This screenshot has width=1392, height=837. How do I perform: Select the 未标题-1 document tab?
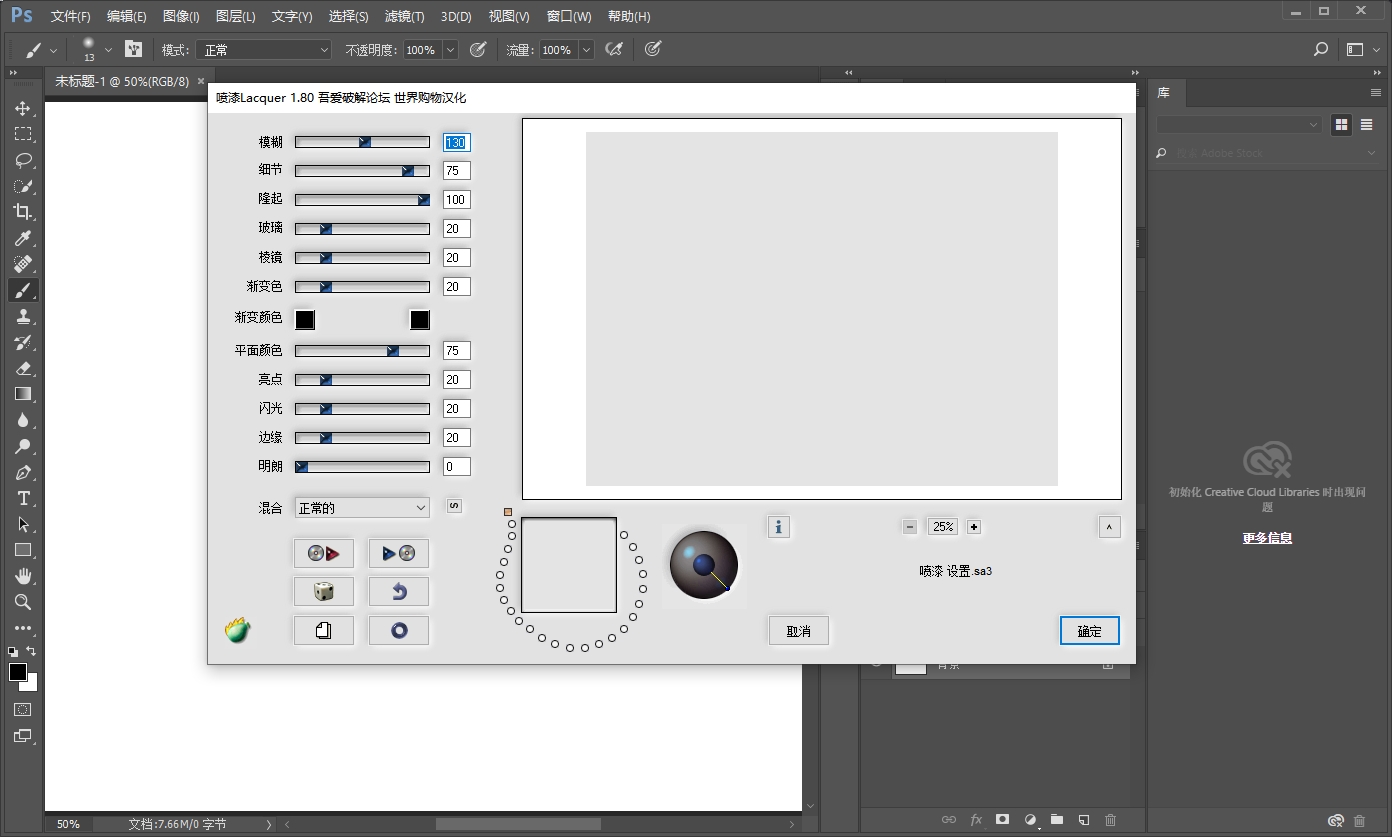[x=122, y=81]
